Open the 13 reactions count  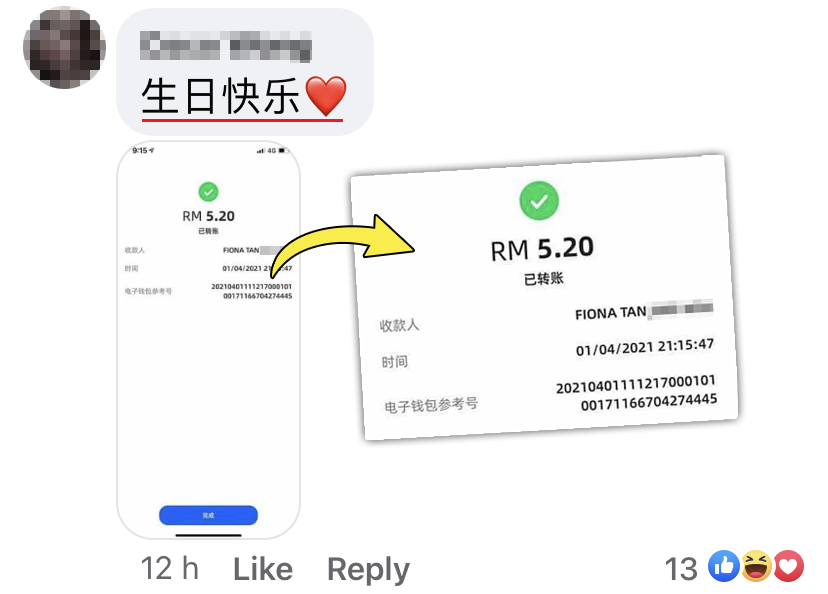pyautogui.click(x=681, y=569)
